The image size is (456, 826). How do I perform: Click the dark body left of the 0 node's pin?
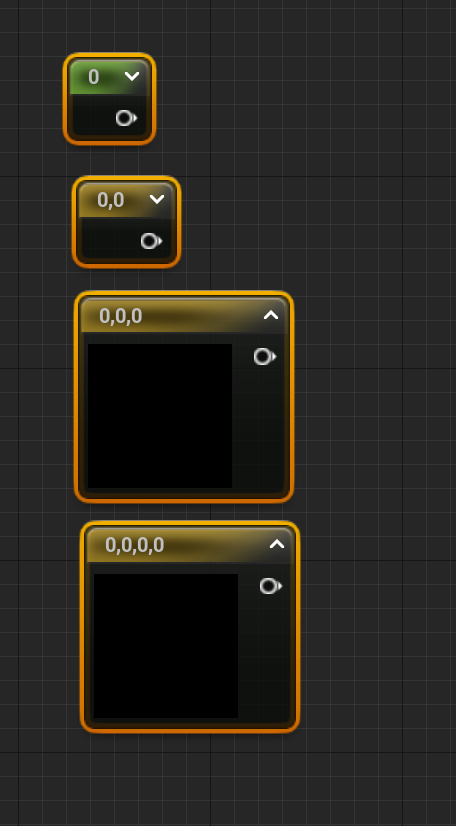click(x=92, y=117)
